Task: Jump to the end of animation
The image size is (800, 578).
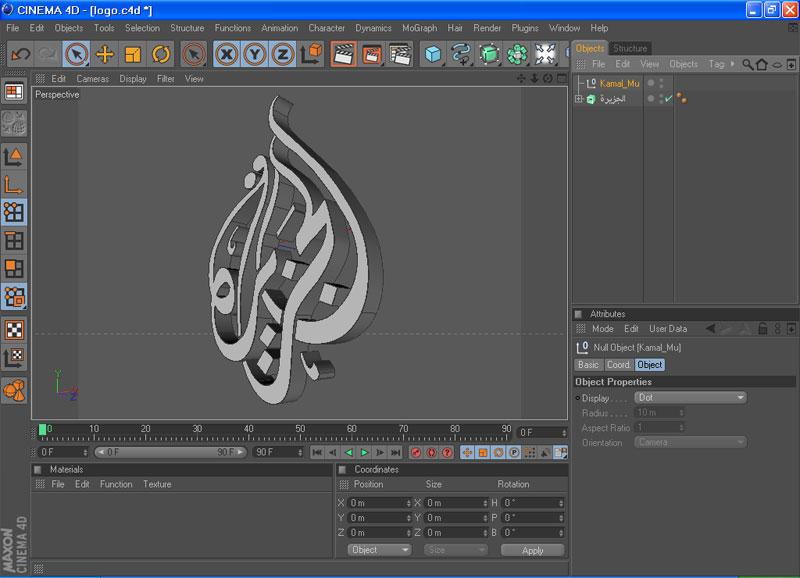Action: pyautogui.click(x=395, y=453)
